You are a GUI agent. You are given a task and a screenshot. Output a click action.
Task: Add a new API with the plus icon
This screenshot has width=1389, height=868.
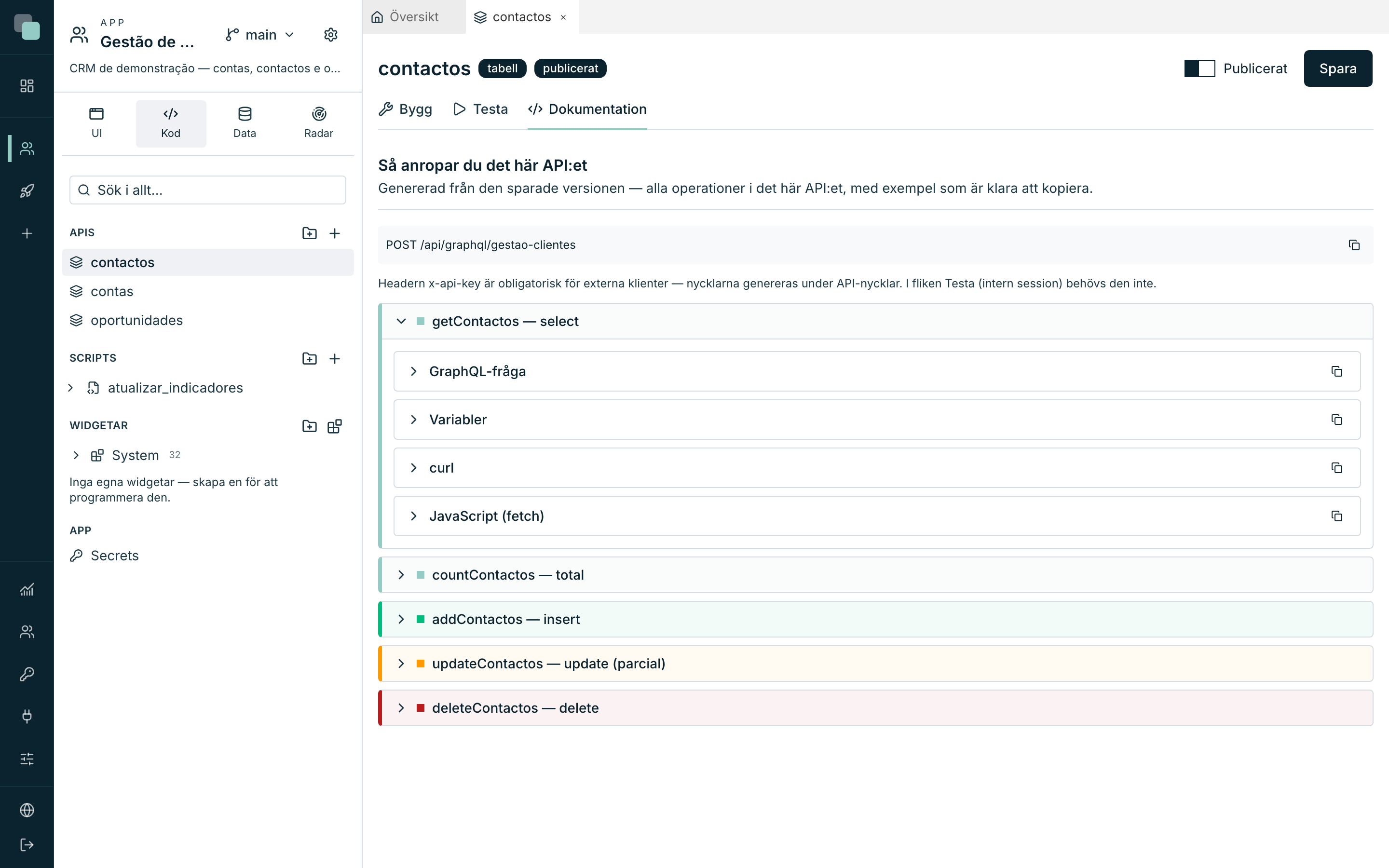335,233
